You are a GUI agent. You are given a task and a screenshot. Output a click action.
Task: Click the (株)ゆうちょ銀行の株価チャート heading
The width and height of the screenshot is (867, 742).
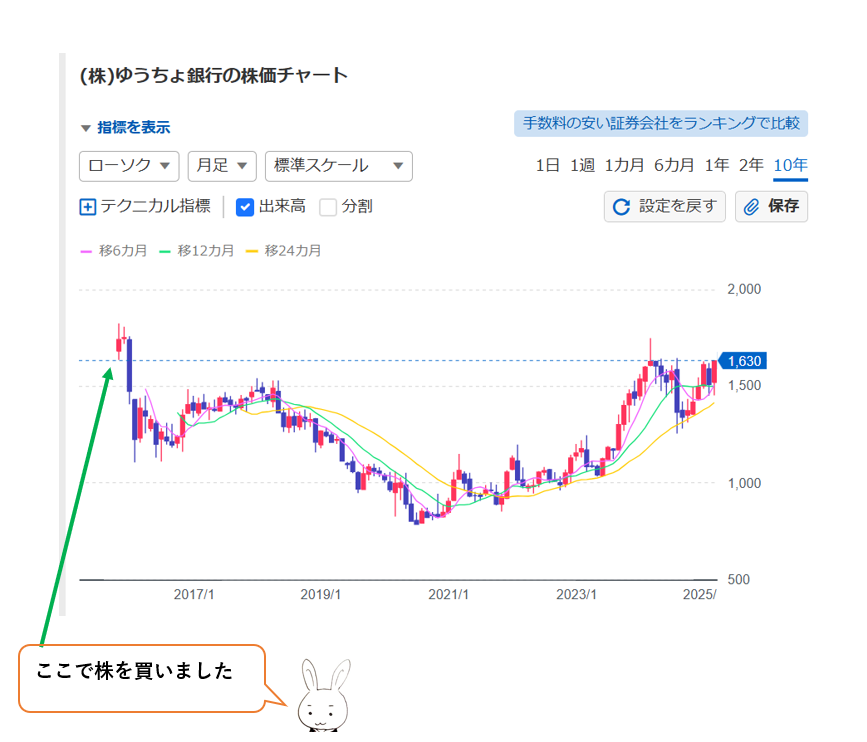coord(213,75)
